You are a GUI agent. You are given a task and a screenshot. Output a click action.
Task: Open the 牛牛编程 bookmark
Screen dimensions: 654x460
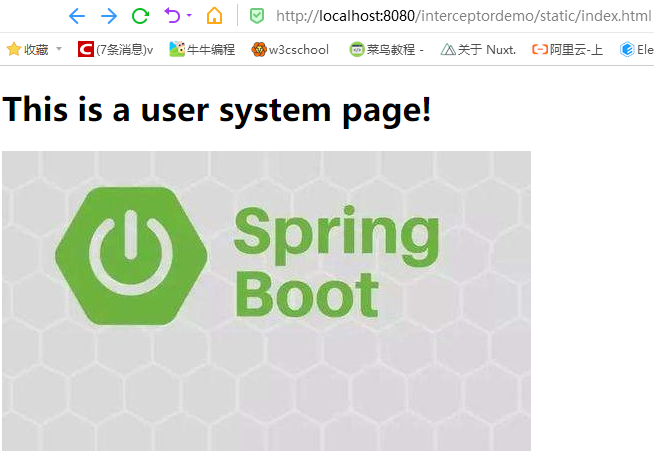(202, 49)
